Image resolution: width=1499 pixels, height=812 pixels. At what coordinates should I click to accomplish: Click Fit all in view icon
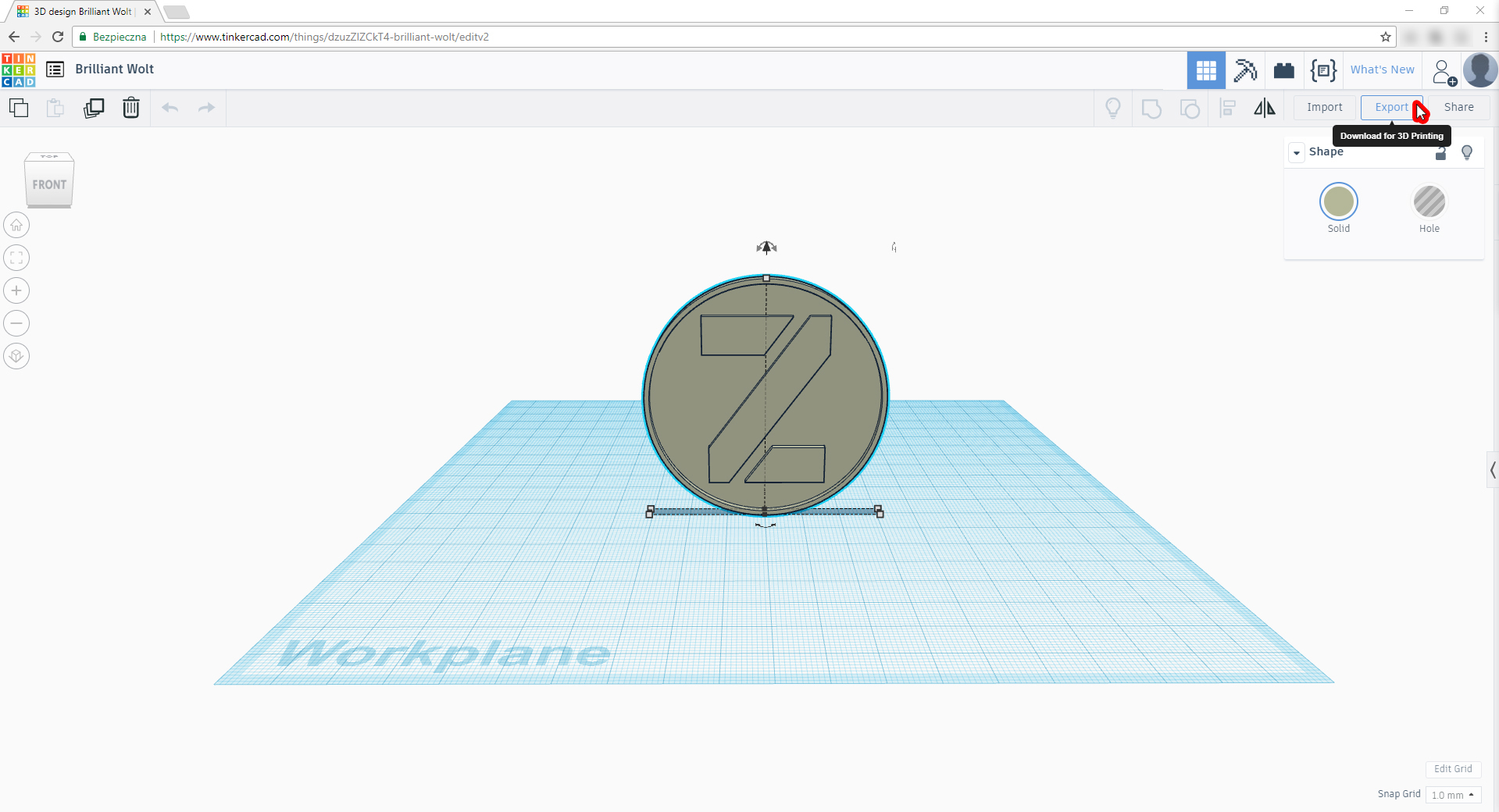[x=16, y=258]
